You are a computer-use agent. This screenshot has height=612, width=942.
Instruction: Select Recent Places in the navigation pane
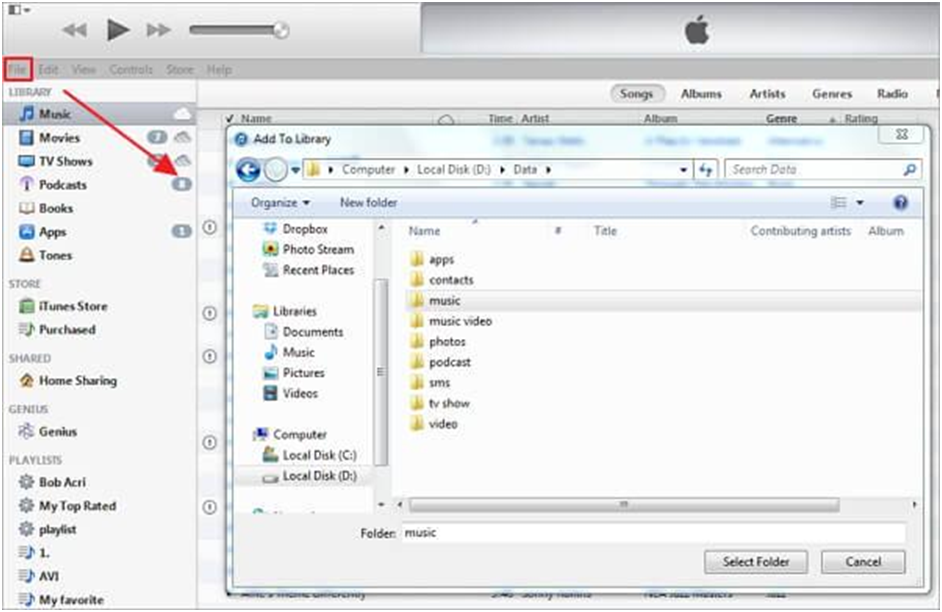point(309,270)
